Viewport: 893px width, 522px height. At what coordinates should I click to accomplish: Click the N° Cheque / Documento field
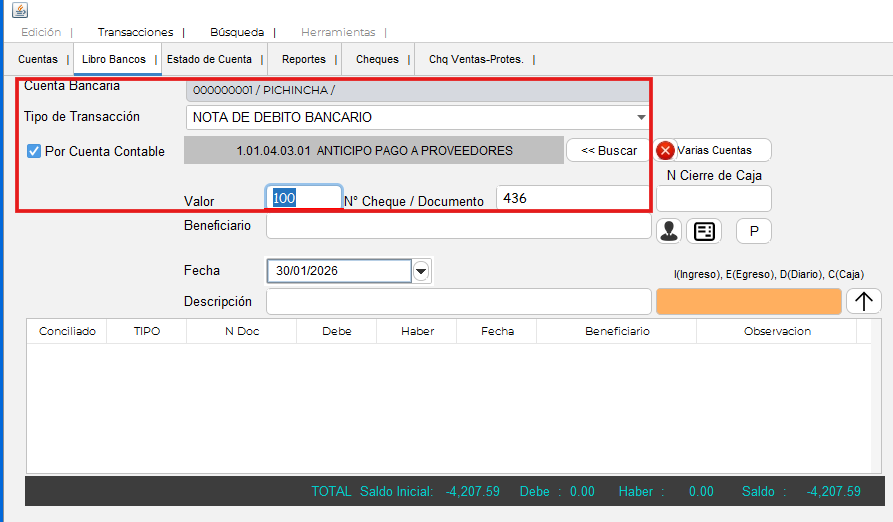[572, 198]
